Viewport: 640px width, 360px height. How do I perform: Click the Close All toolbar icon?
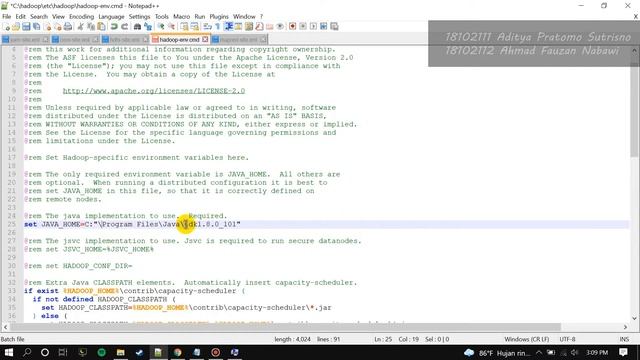(x=58, y=27)
